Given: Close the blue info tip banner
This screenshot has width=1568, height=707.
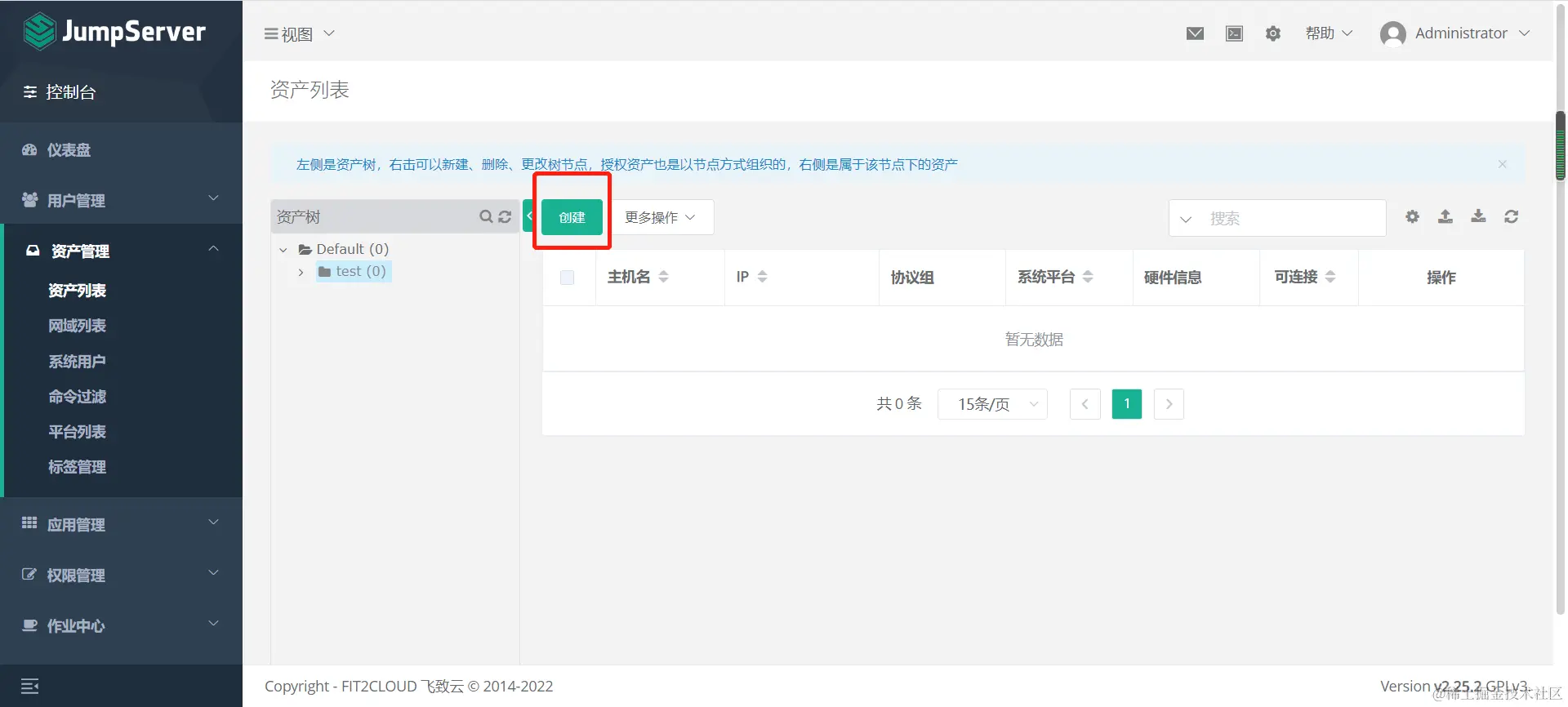Looking at the screenshot, I should (1502, 164).
